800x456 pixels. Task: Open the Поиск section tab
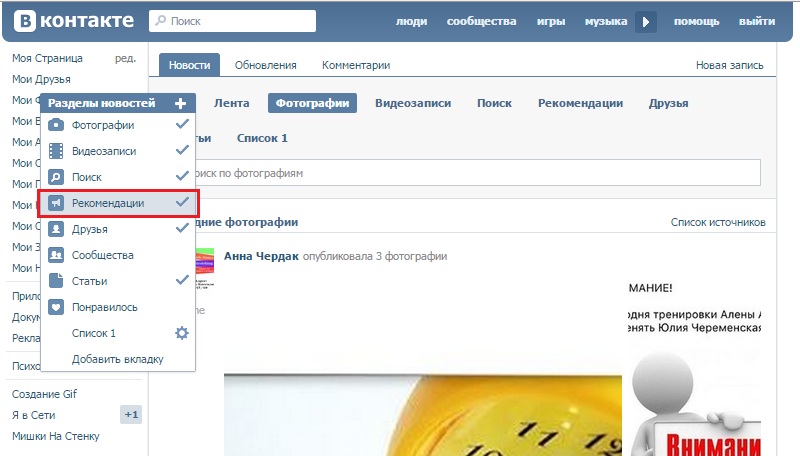(x=494, y=103)
